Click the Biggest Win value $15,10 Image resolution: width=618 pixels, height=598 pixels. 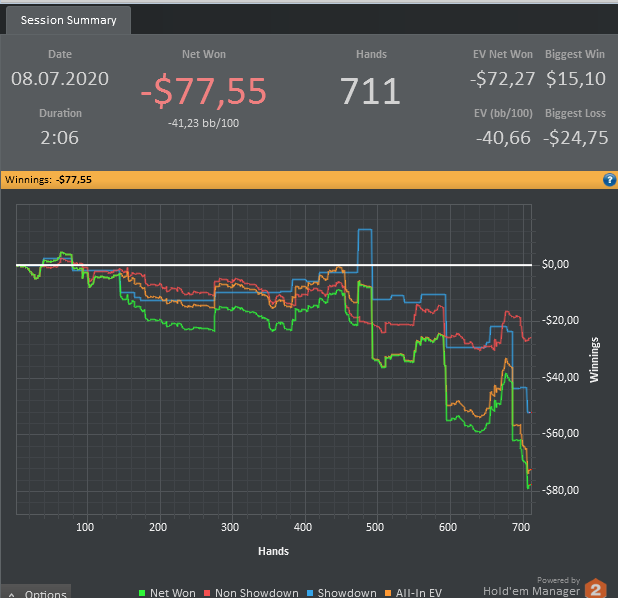click(575, 79)
